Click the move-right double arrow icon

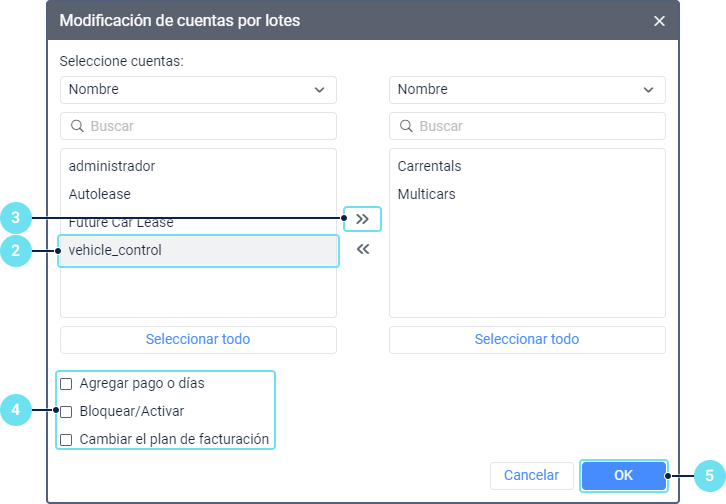[x=362, y=218]
